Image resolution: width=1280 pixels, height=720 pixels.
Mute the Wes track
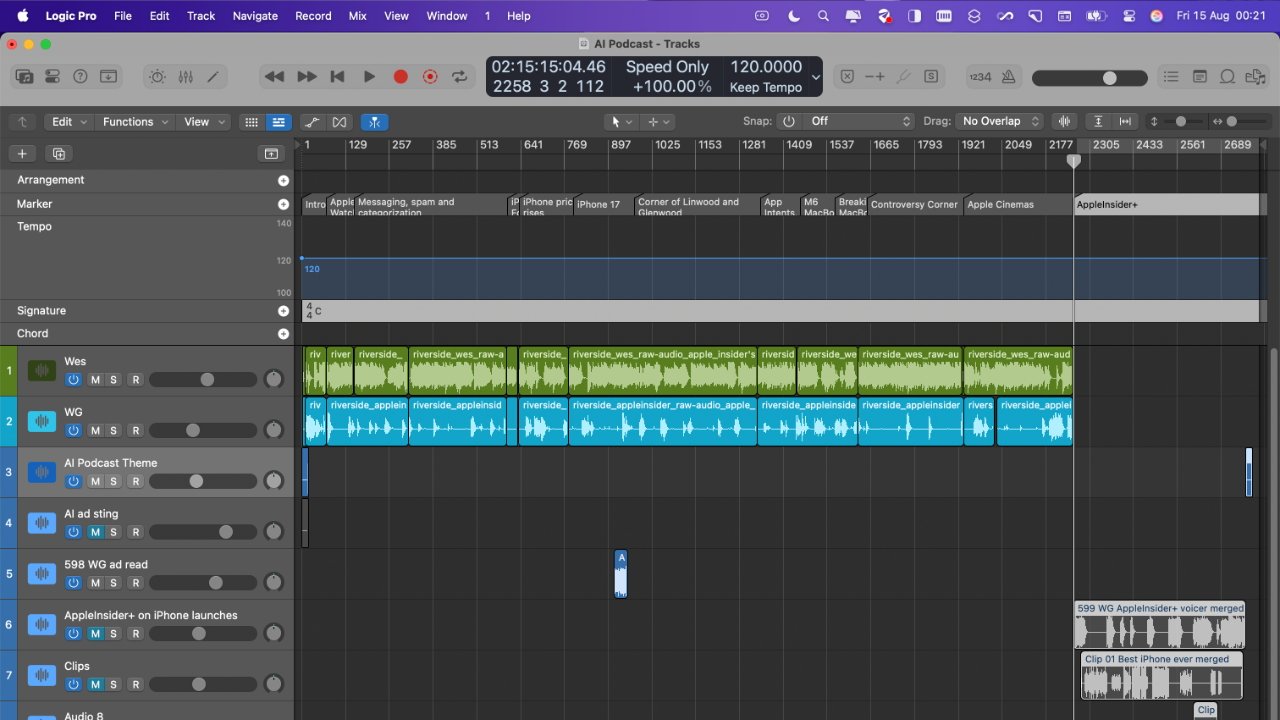pos(95,379)
